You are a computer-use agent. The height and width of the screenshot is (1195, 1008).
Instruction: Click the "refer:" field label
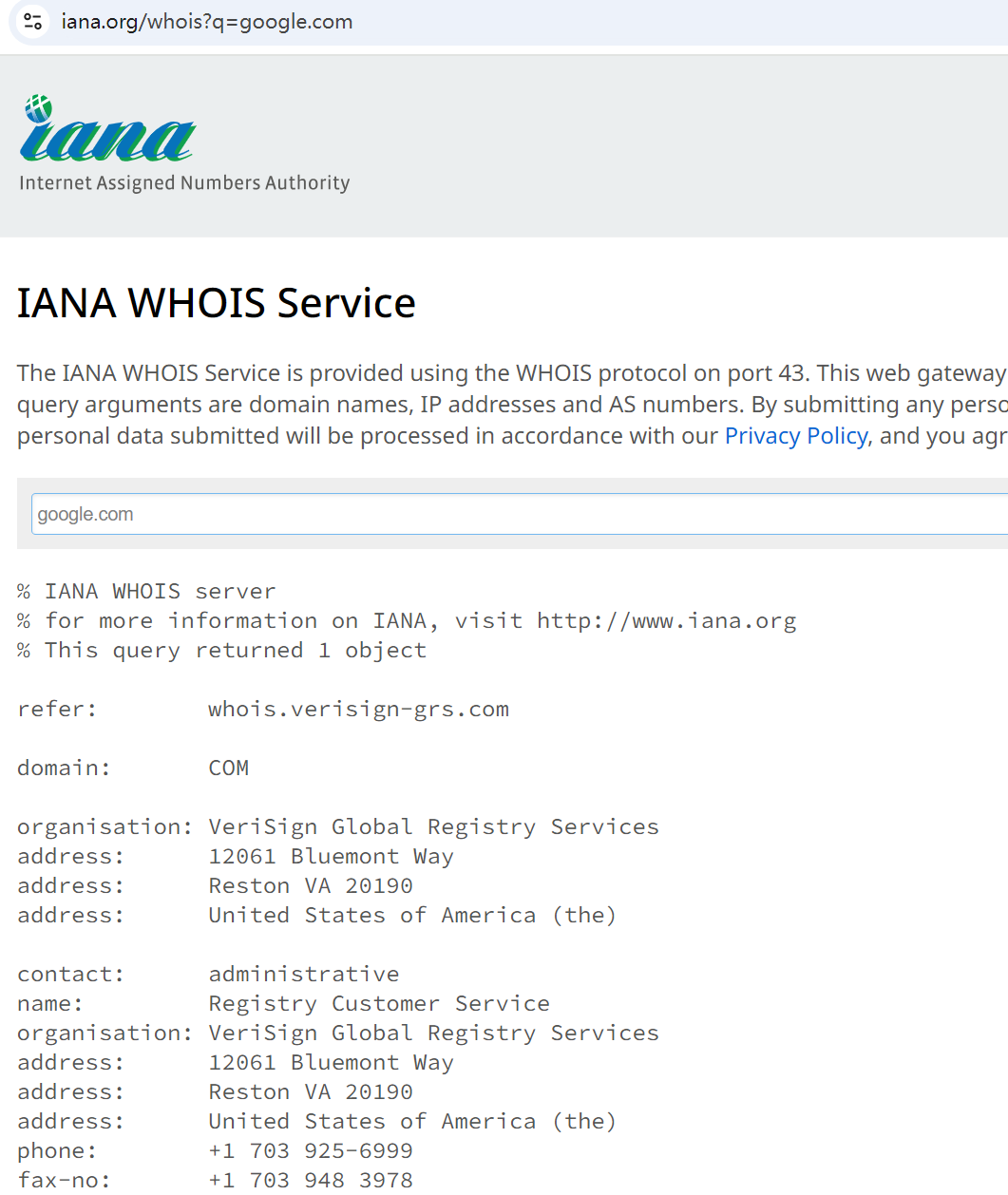click(x=57, y=709)
